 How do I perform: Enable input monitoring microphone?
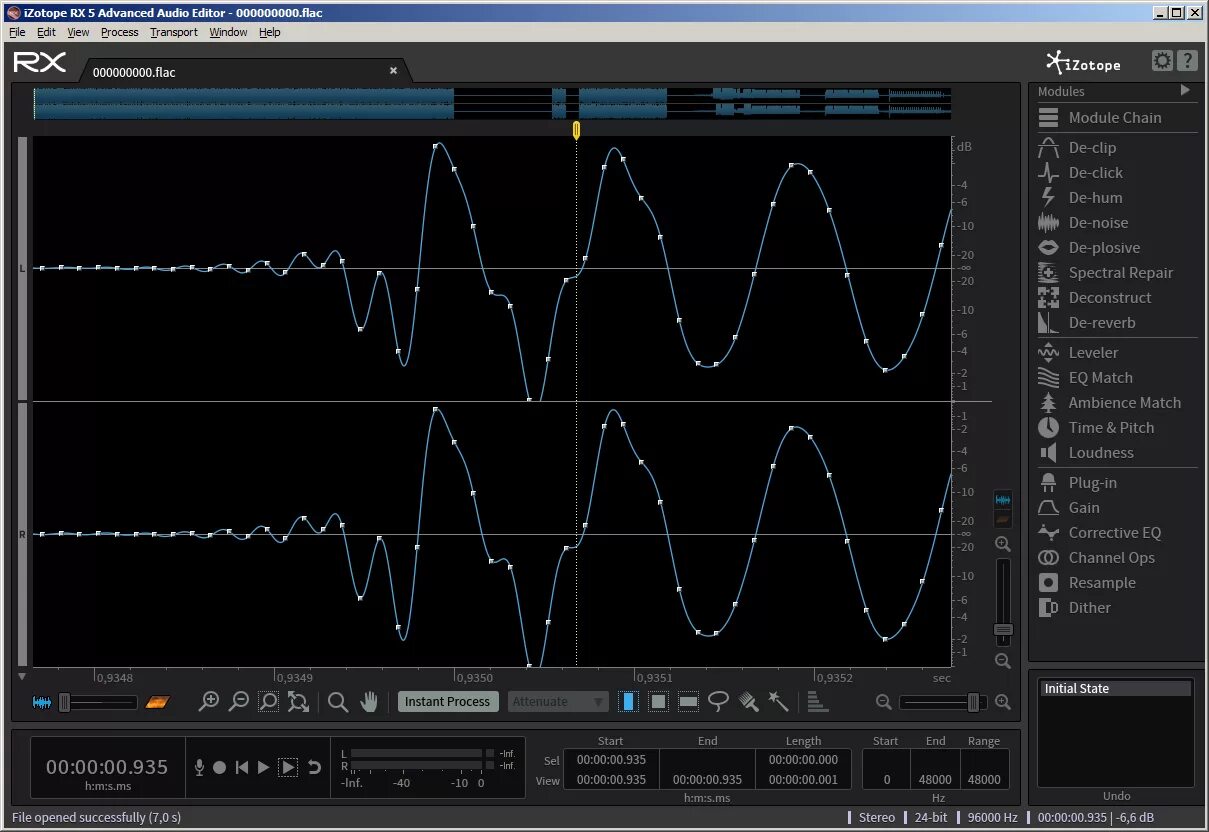(x=199, y=767)
